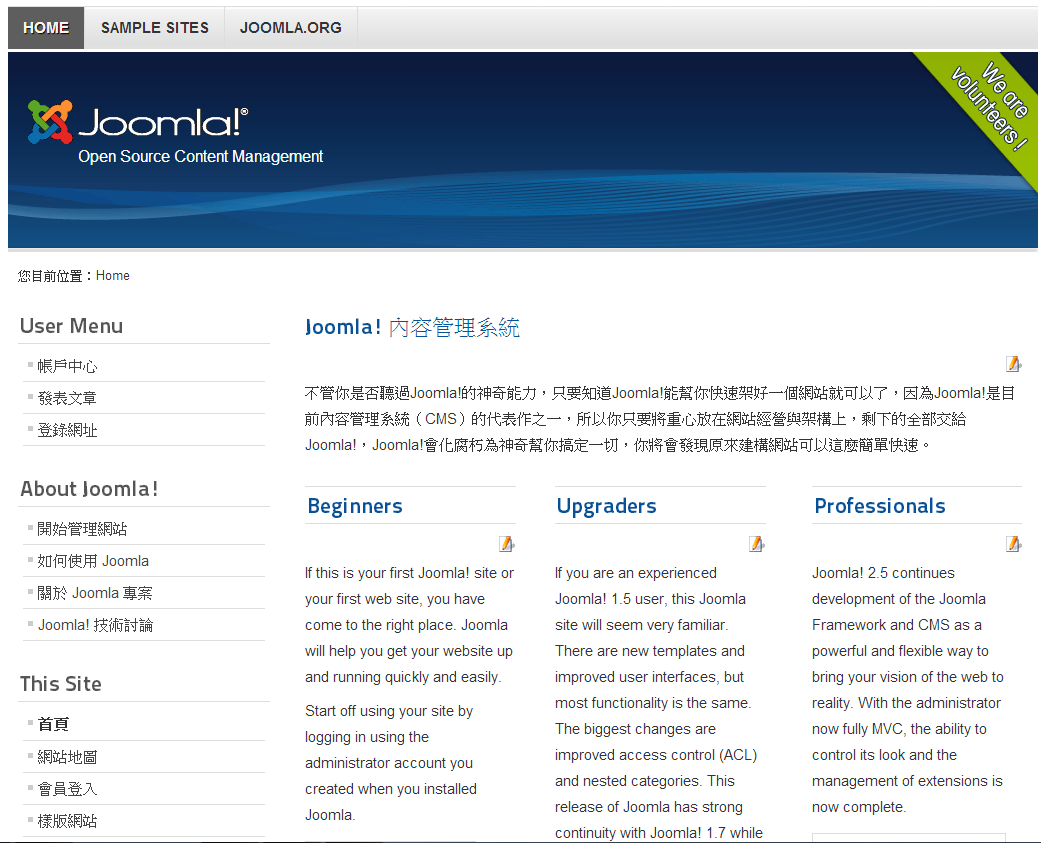Click the 'About Joomla!' heading
Screen dimensions: 1041x843
coord(90,489)
